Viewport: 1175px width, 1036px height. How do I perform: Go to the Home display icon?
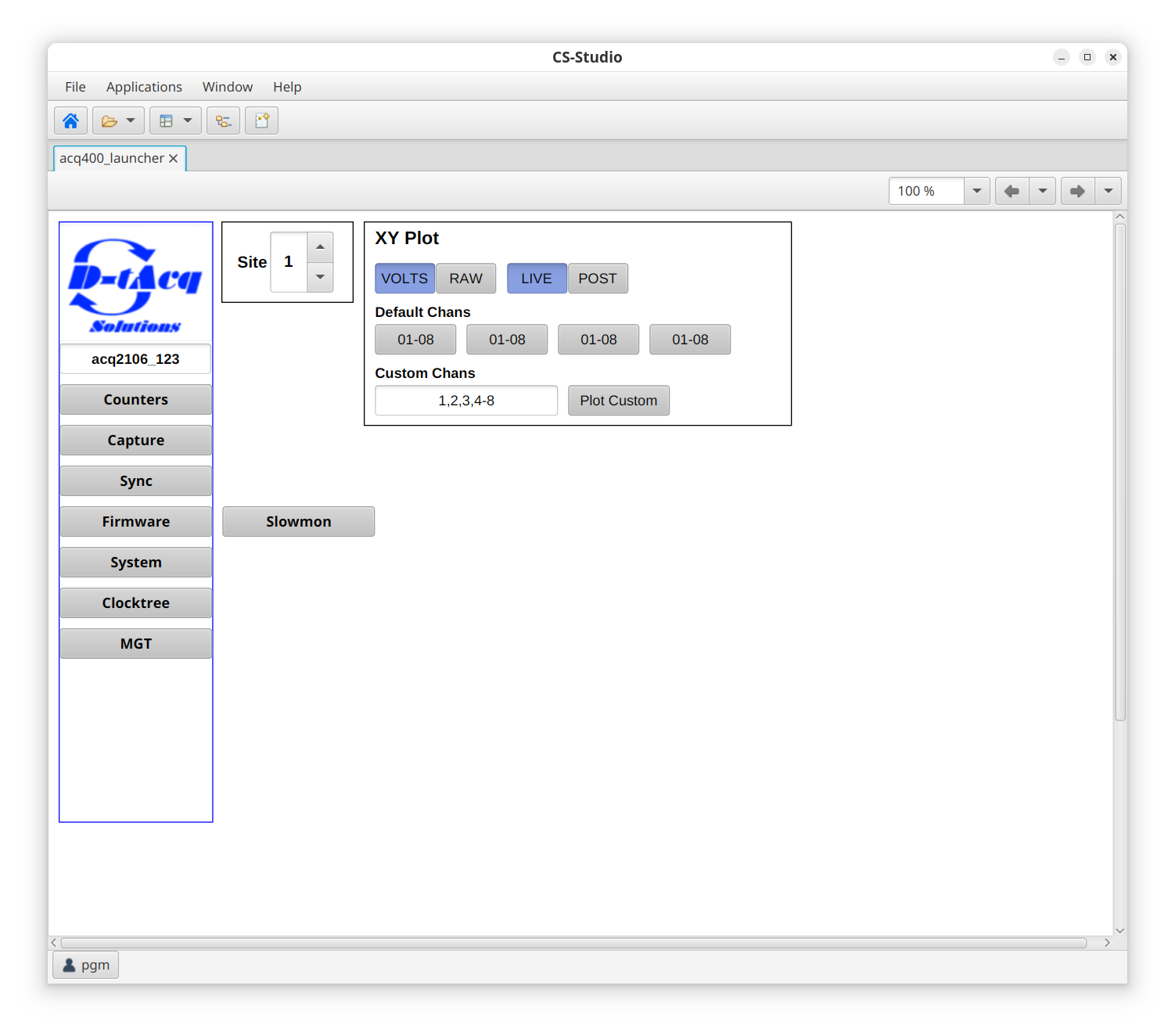click(x=70, y=121)
